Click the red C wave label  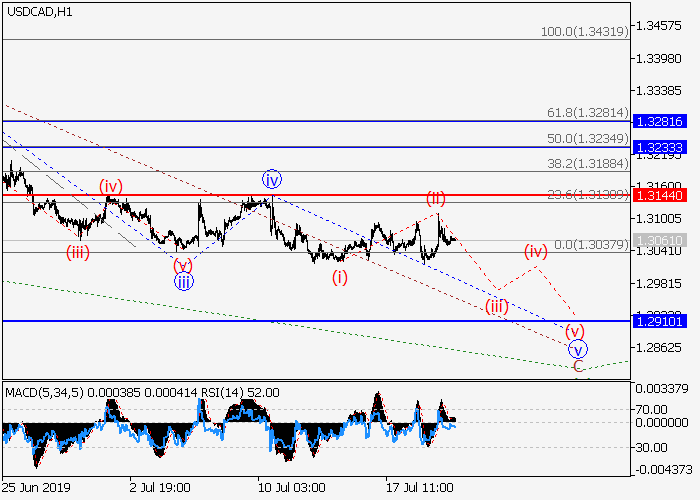click(x=578, y=367)
